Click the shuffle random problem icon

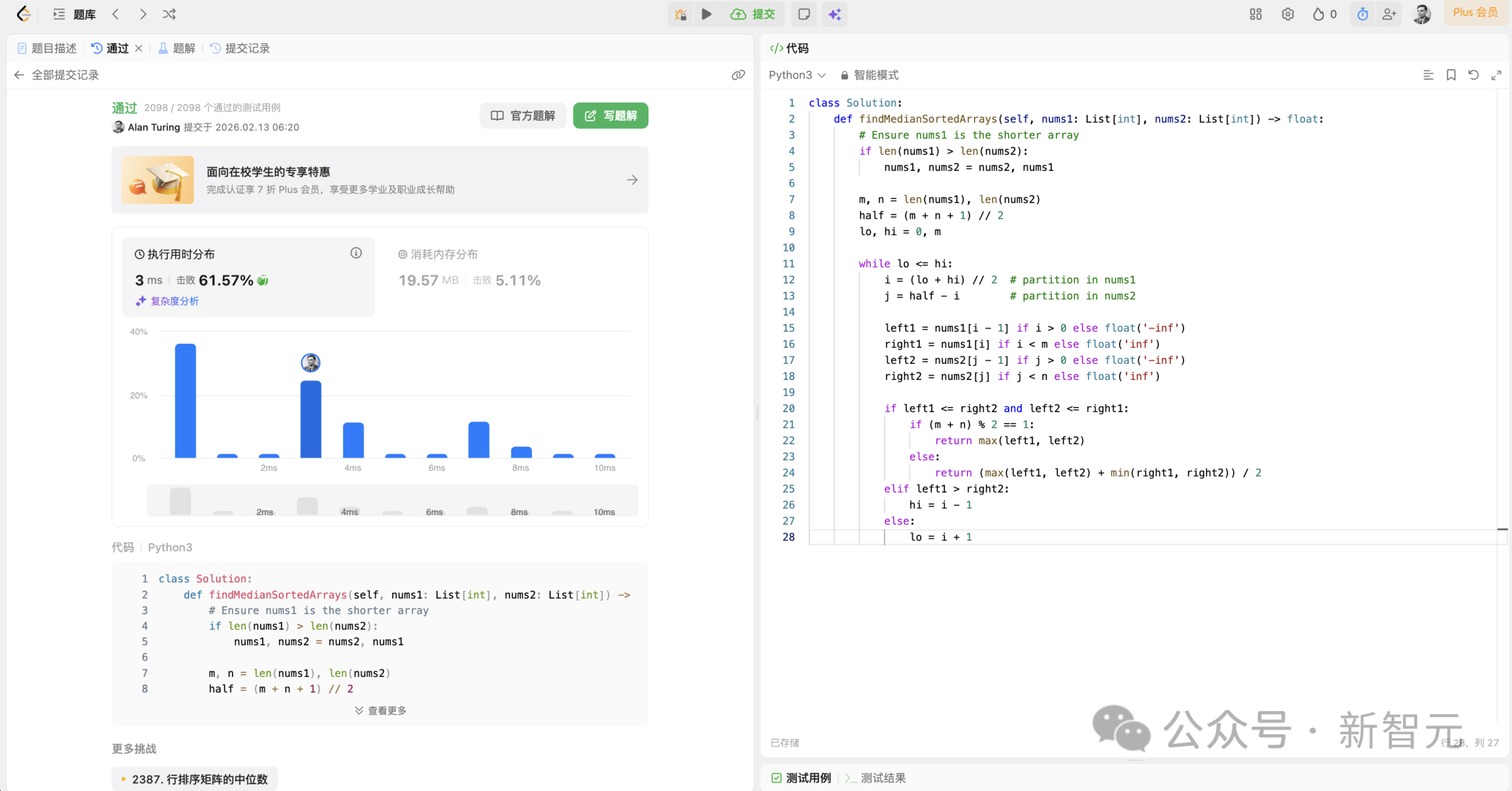point(169,14)
